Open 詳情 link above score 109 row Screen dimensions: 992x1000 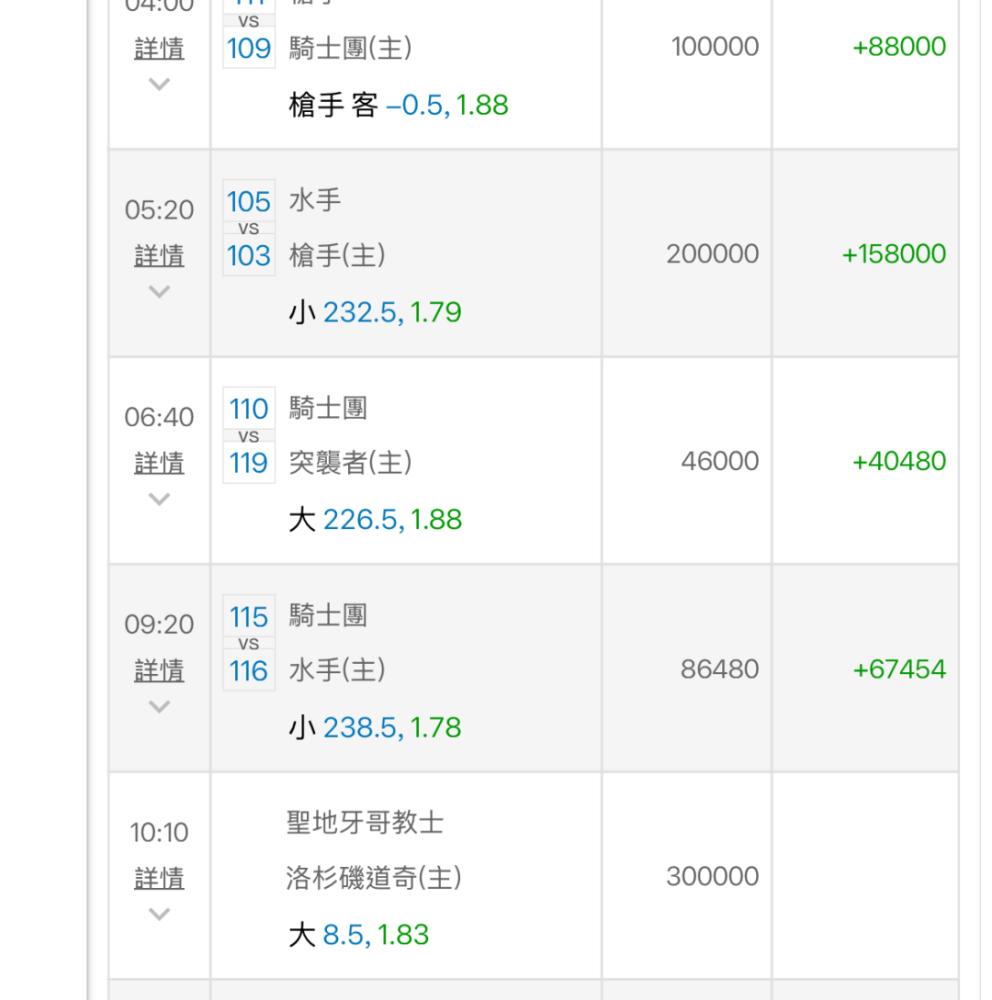[159, 49]
